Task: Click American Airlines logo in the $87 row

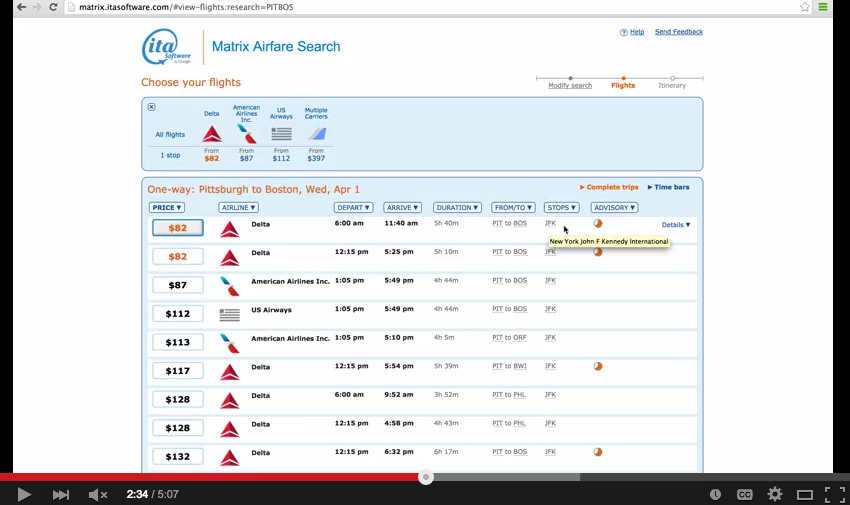Action: [x=229, y=286]
